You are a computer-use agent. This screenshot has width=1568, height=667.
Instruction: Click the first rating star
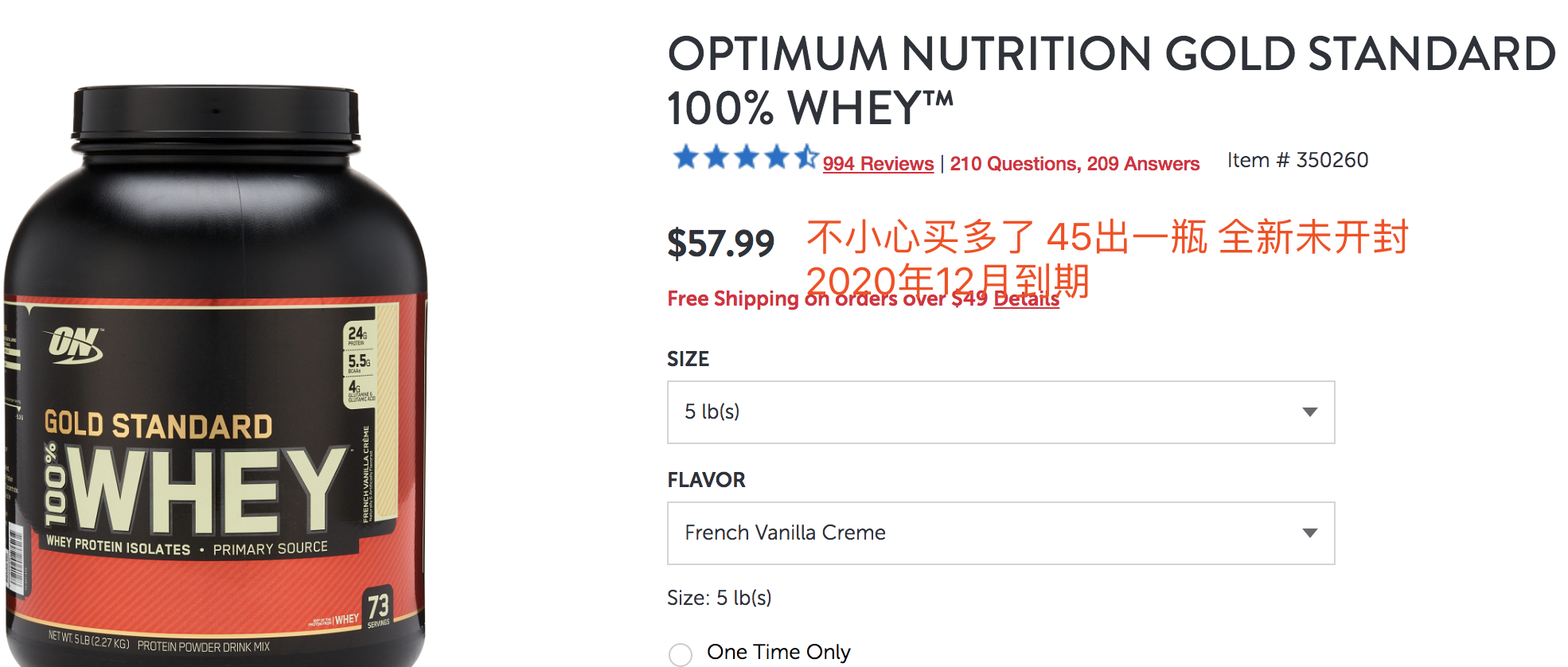(x=686, y=157)
